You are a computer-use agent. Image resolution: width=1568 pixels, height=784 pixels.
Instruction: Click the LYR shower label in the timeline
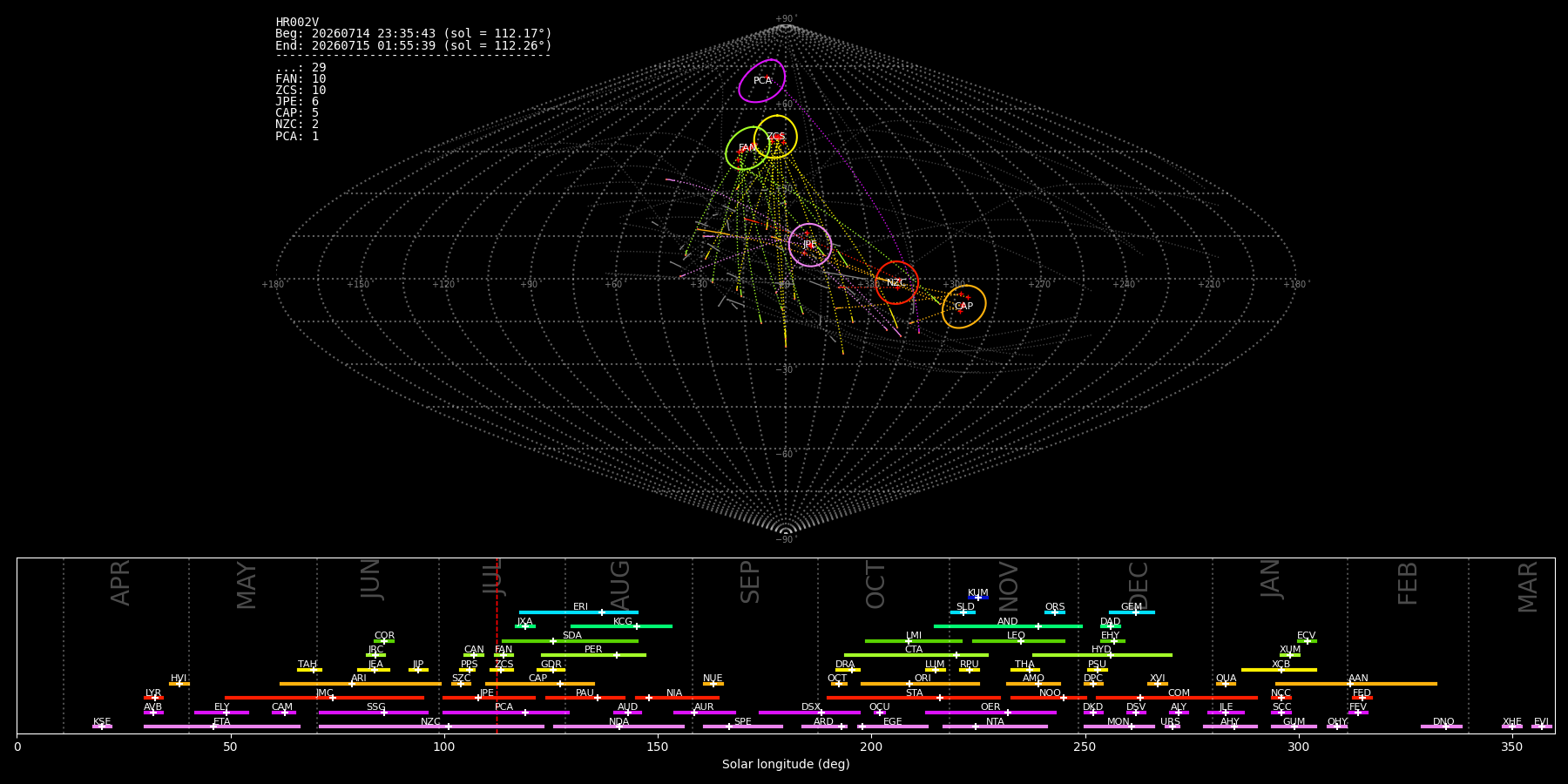153,693
